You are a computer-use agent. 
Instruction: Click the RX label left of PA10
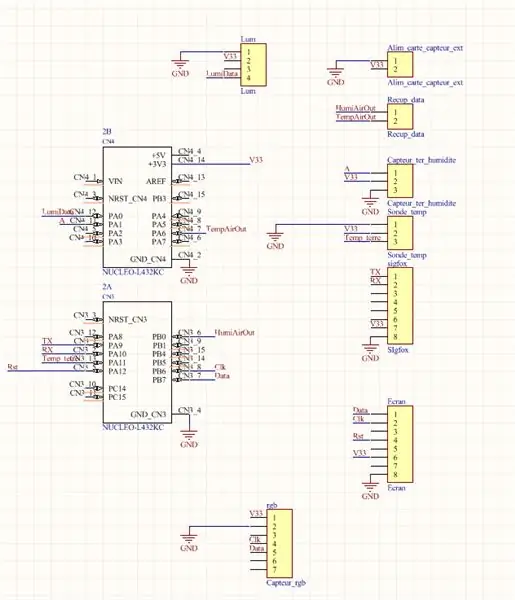tap(47, 349)
